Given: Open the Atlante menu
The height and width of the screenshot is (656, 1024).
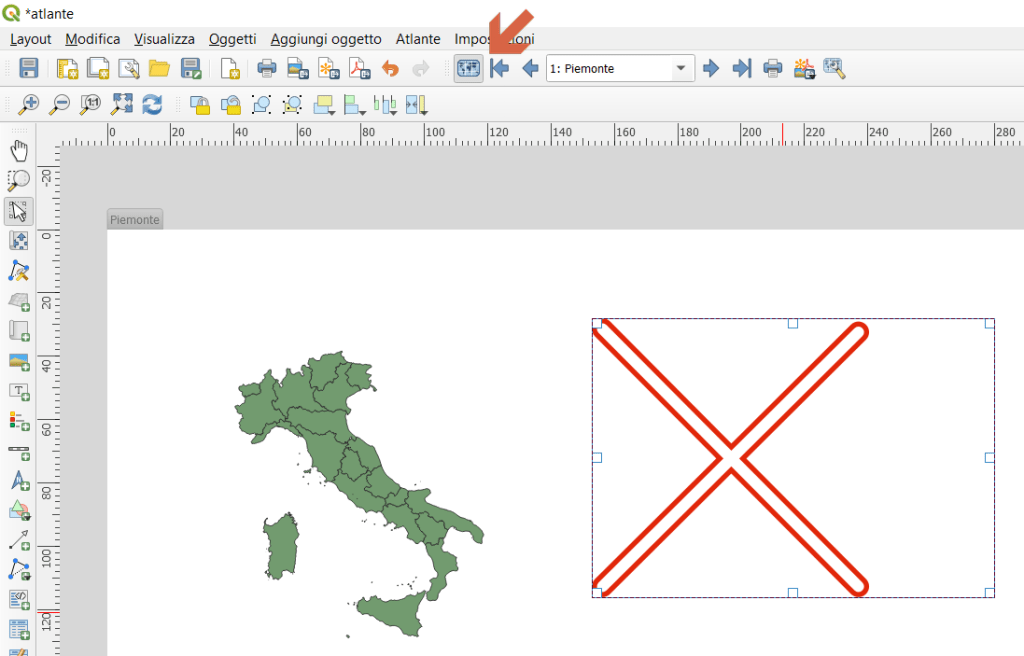Looking at the screenshot, I should tap(417, 39).
